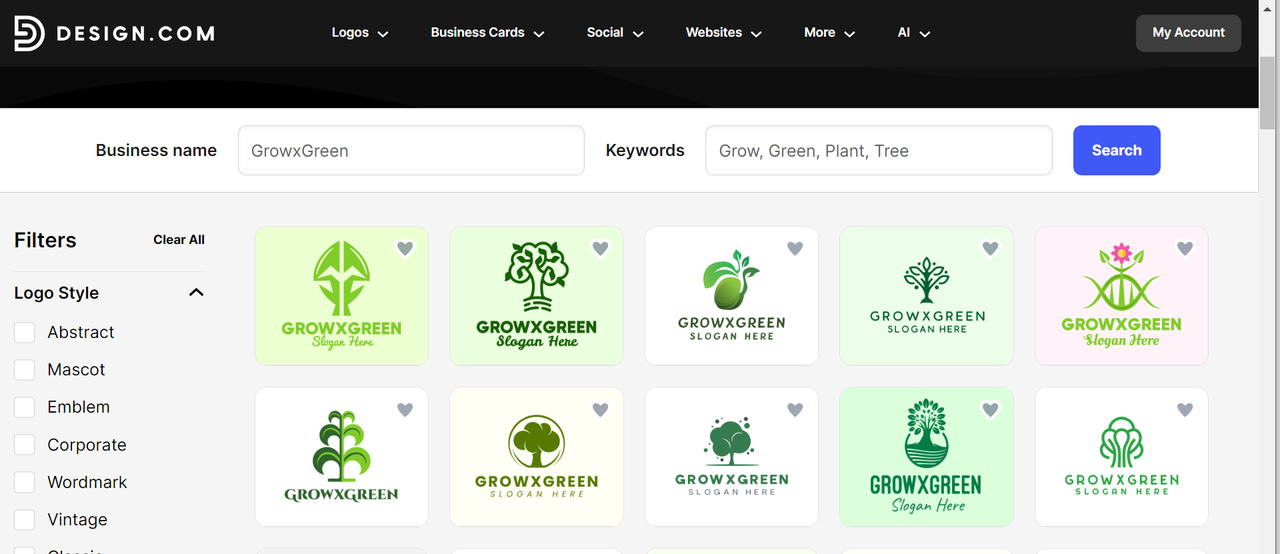Select the Wordmark filter checkbox
Viewport: 1280px width, 554px height.
pos(25,482)
